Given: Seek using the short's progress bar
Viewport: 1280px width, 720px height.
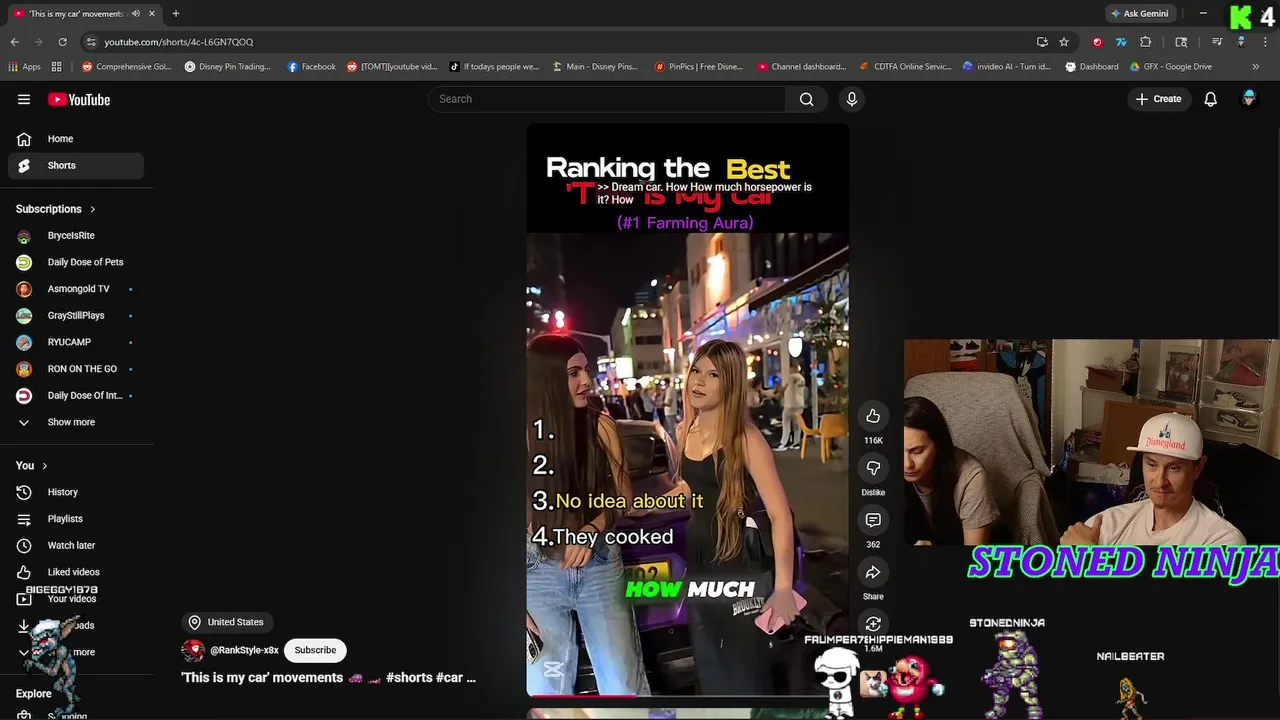Looking at the screenshot, I should coord(687,694).
